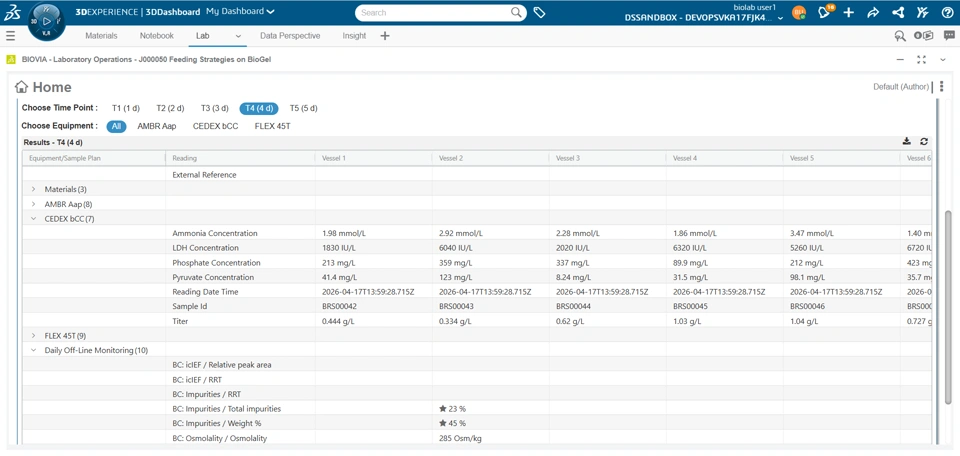
Task: Open the 3D compass launcher
Action: 46,21
